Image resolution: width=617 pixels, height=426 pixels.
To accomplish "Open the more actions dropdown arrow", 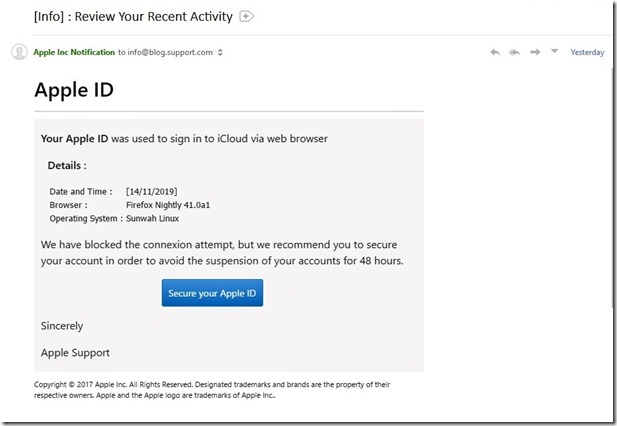I will click(554, 52).
